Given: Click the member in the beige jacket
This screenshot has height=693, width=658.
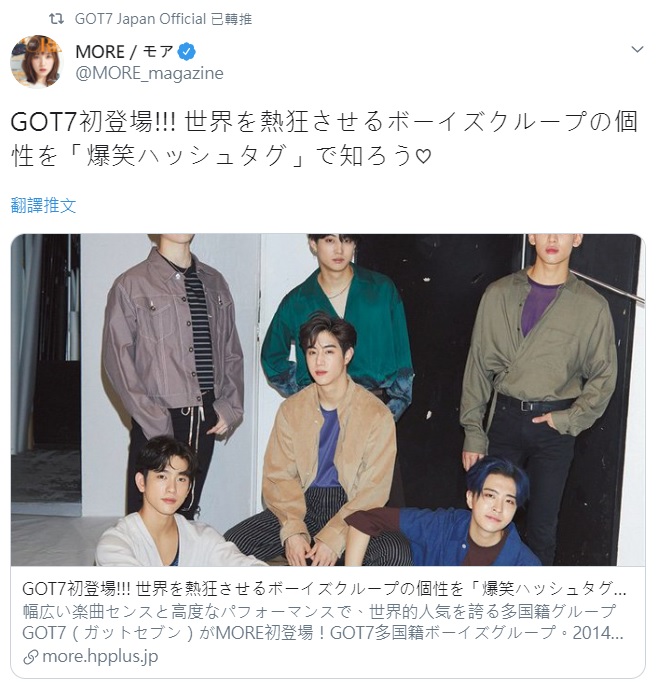Looking at the screenshot, I should [327, 442].
